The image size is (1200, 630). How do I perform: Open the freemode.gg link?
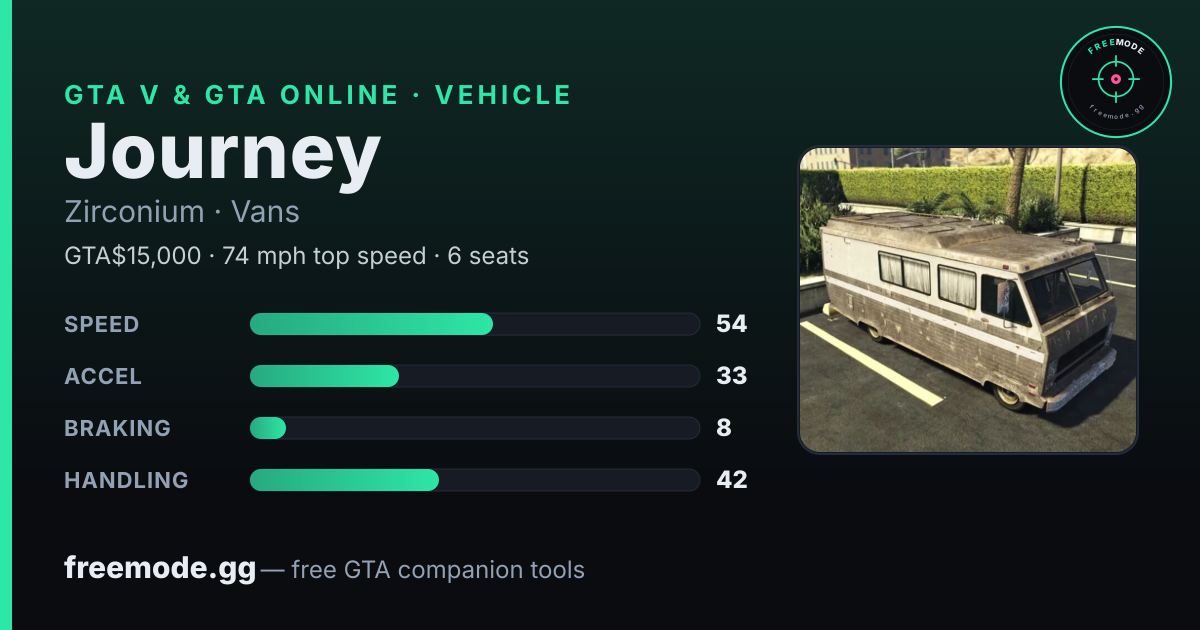point(160,569)
